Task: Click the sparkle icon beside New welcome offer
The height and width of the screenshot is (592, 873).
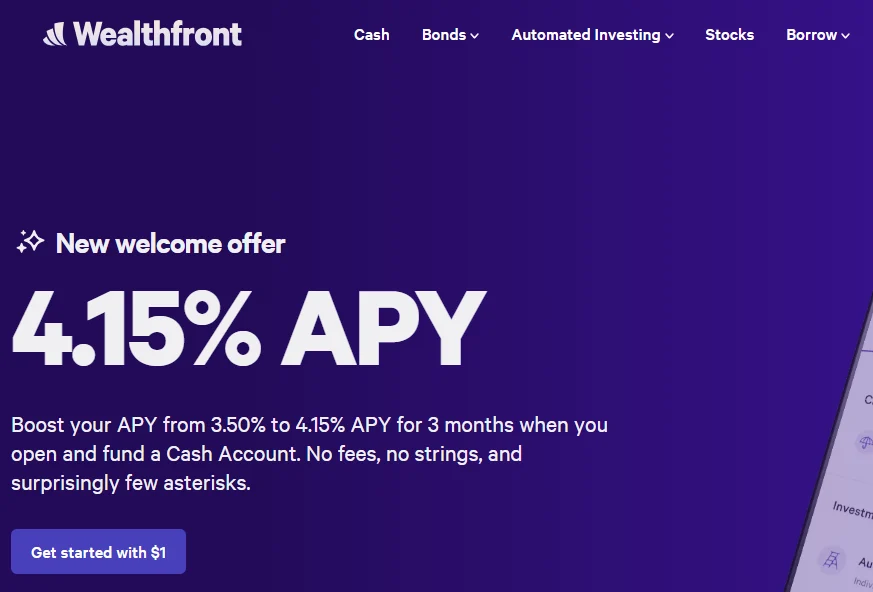Action: (x=29, y=241)
